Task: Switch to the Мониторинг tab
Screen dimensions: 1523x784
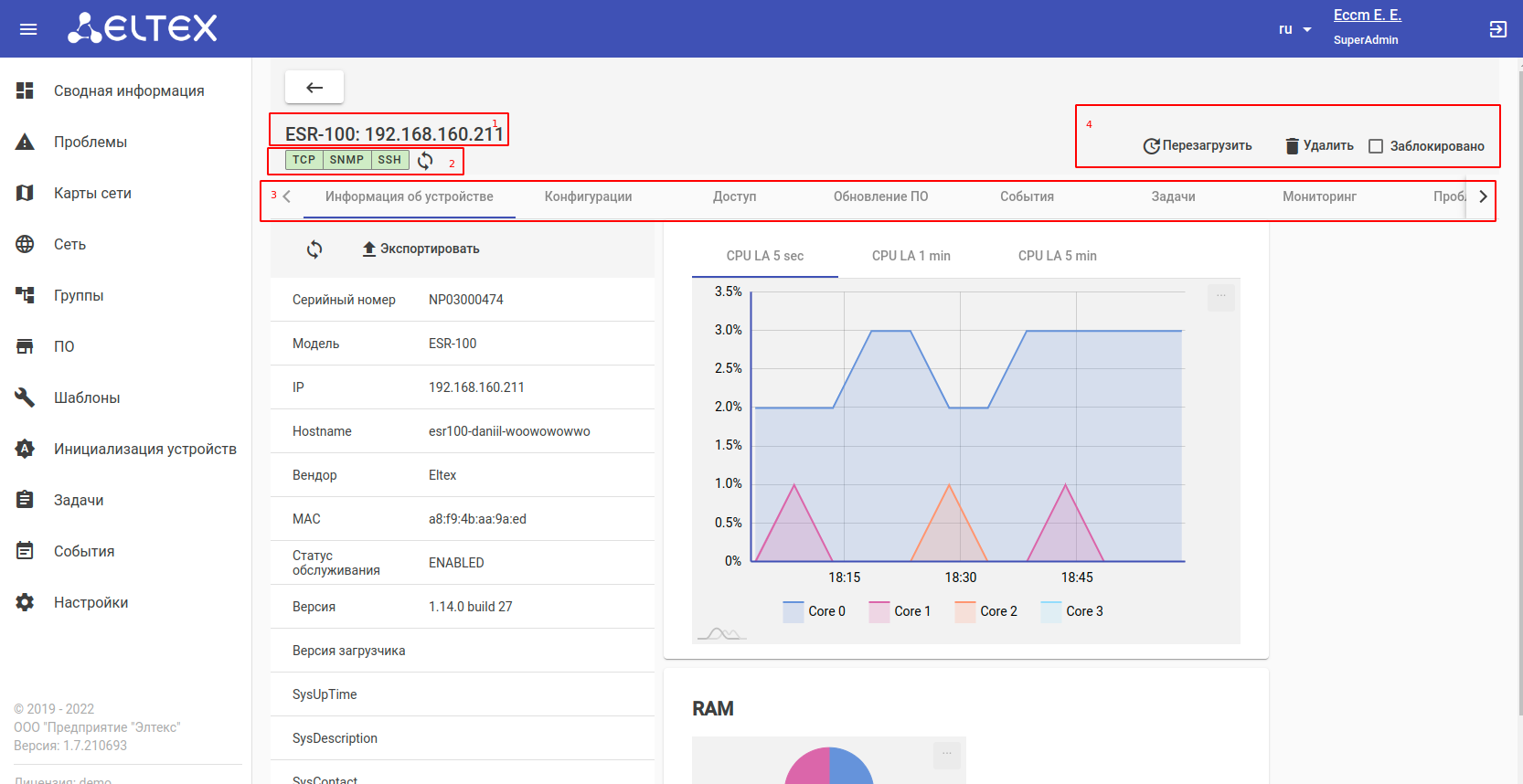Action: [x=1320, y=196]
